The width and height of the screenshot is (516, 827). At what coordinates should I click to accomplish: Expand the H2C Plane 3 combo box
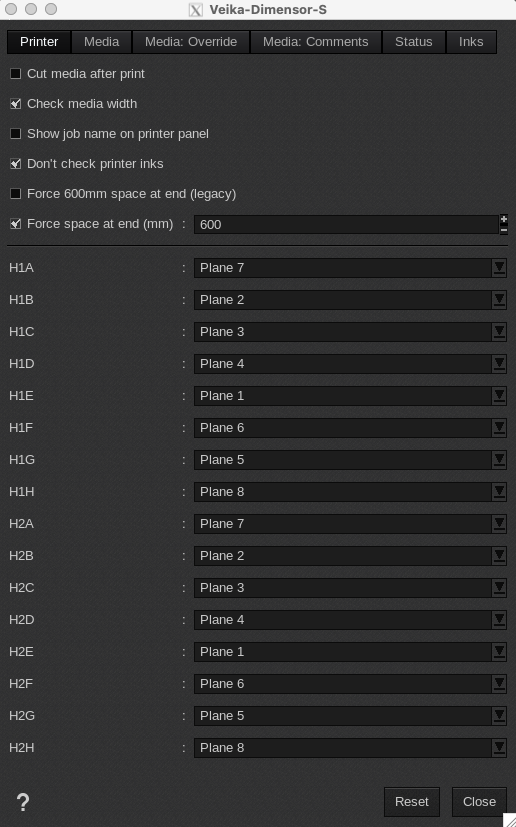tap(350, 588)
